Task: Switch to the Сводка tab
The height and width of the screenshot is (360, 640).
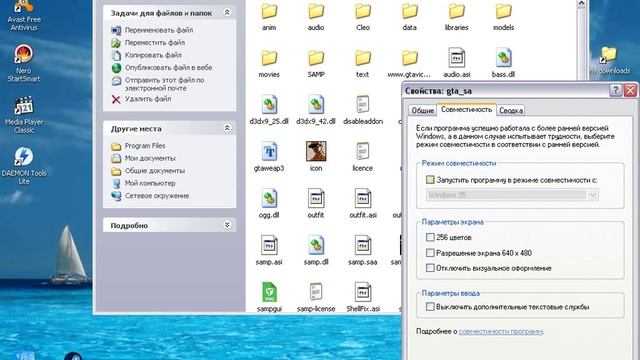Action: pos(511,110)
